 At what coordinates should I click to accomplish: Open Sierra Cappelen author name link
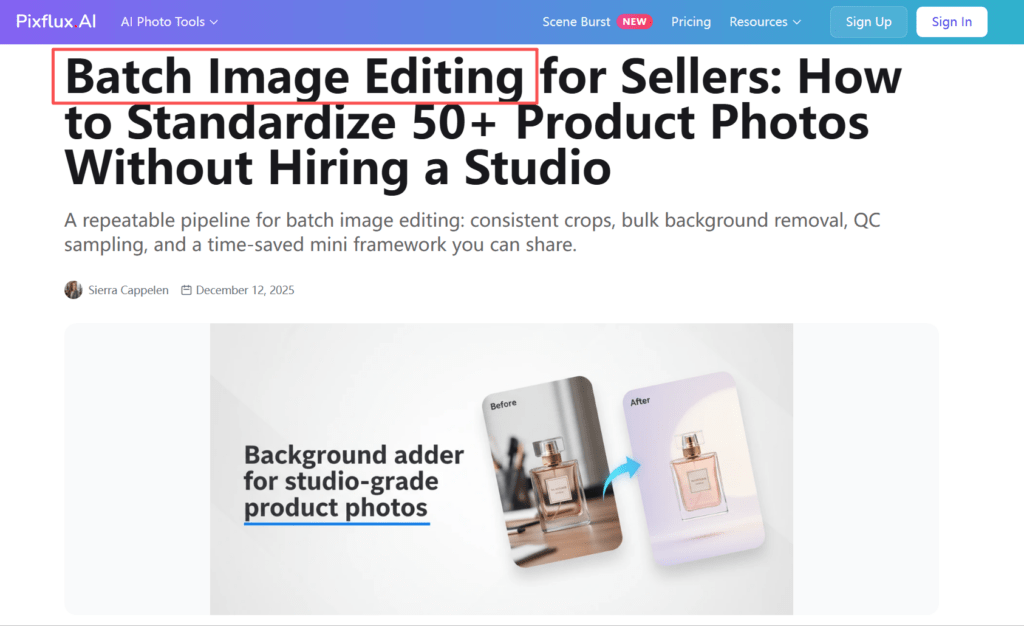[x=128, y=290]
